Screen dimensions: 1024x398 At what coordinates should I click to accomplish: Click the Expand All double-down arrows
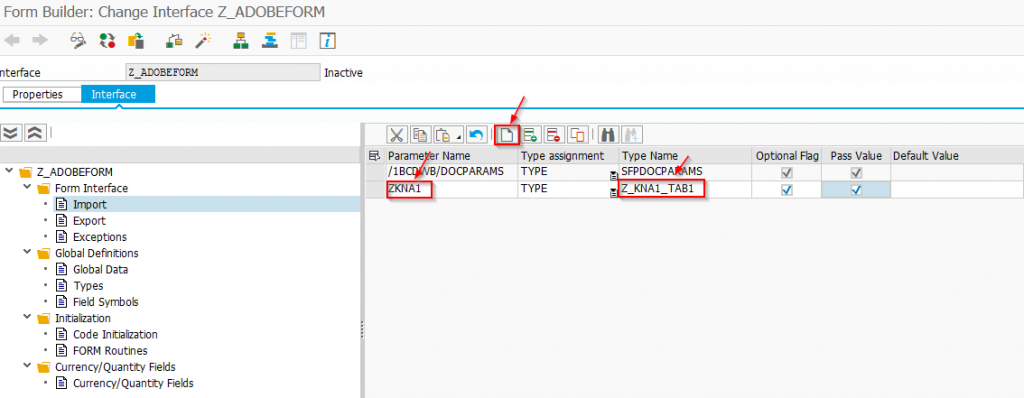10,133
